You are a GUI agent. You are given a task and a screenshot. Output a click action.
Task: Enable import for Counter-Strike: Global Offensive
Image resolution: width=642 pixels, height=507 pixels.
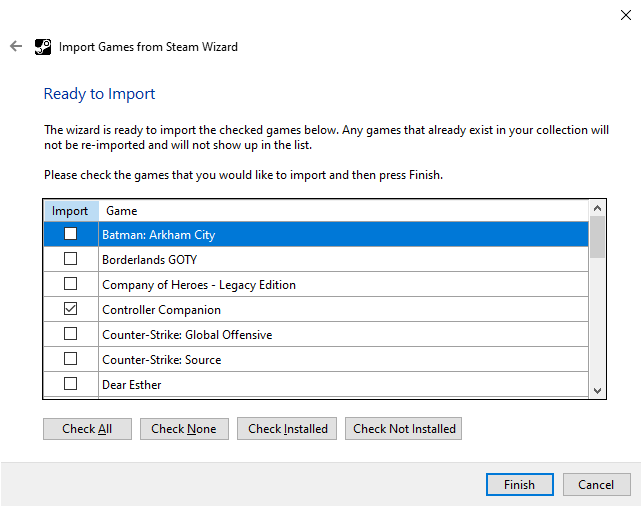70,334
